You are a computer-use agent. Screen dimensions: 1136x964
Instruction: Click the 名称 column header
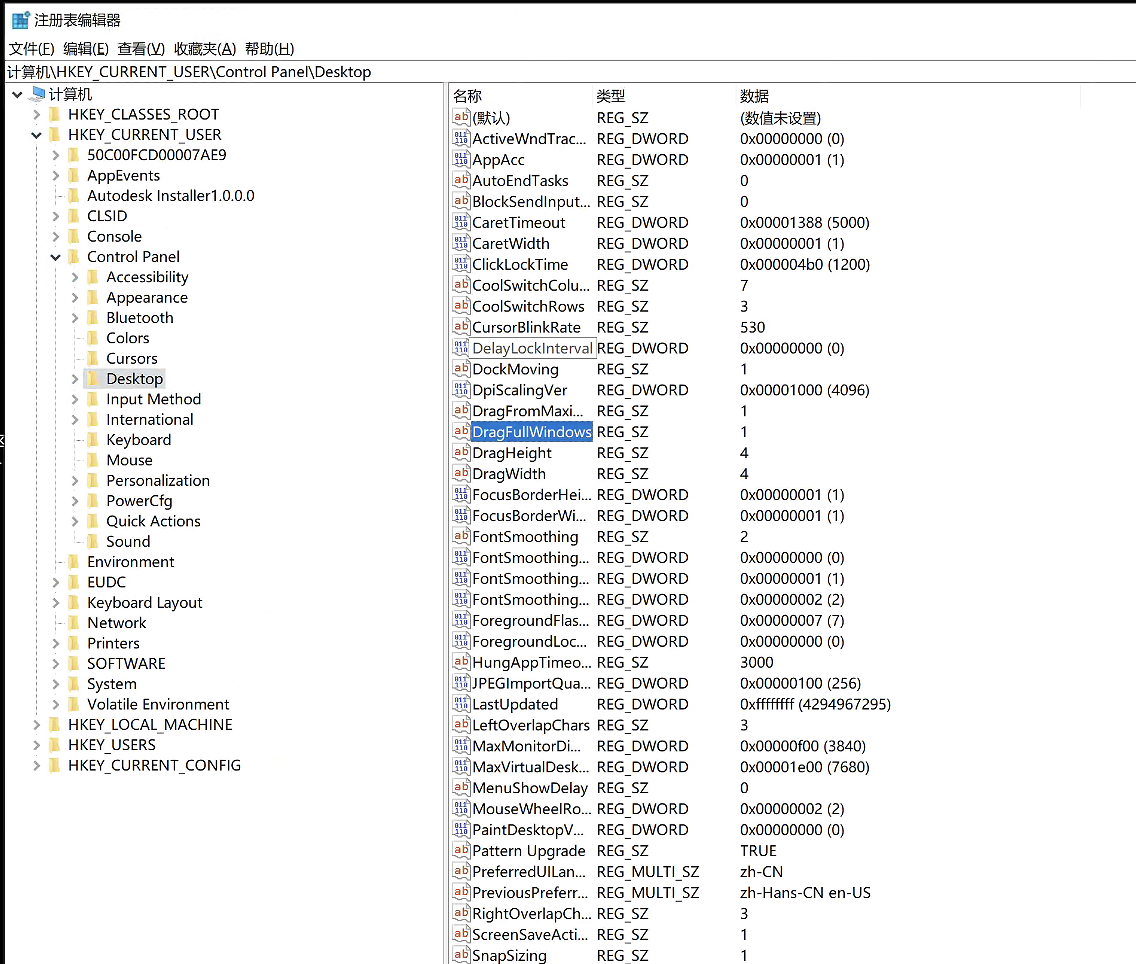click(x=467, y=96)
